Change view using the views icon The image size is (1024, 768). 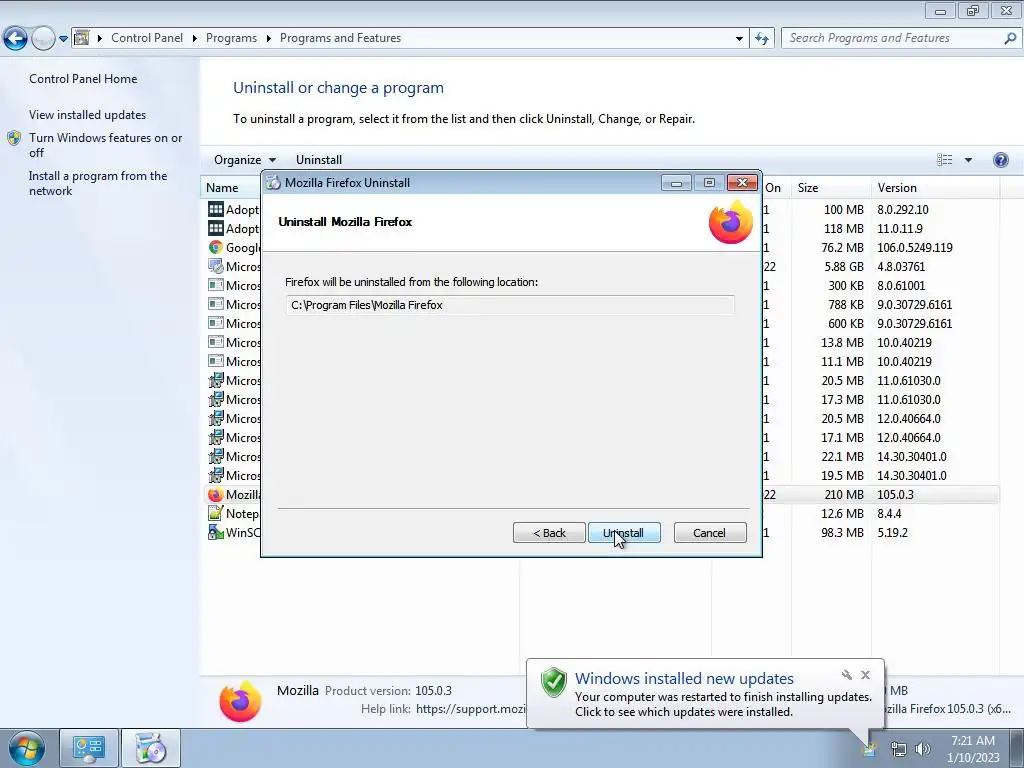(944, 160)
